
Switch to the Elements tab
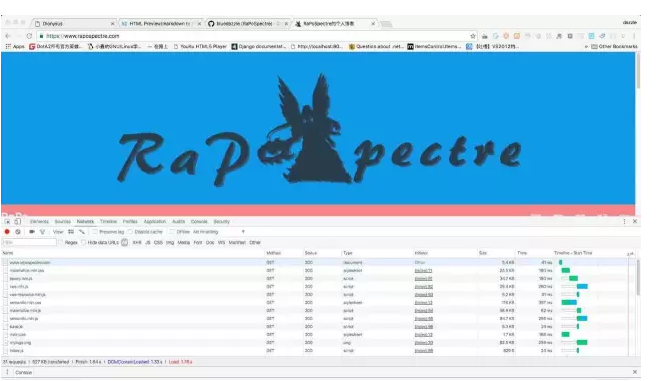pyautogui.click(x=39, y=222)
